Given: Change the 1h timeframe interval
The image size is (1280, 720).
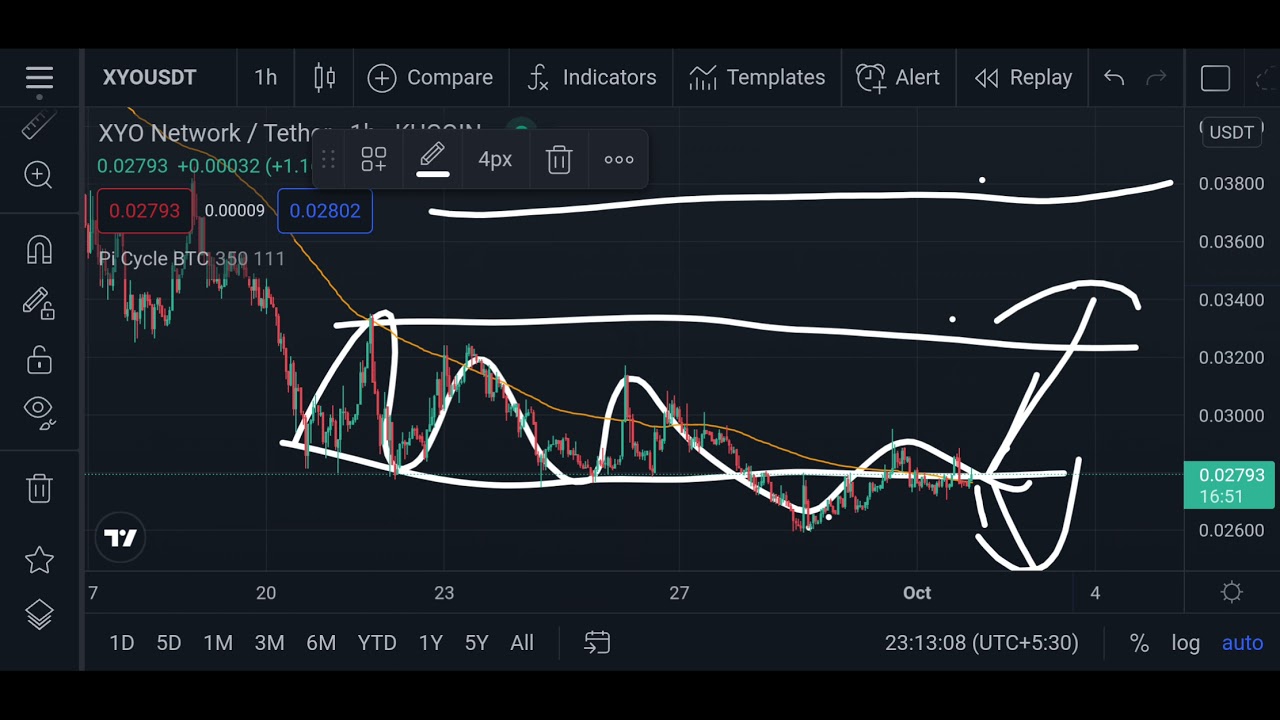Looking at the screenshot, I should pos(265,78).
